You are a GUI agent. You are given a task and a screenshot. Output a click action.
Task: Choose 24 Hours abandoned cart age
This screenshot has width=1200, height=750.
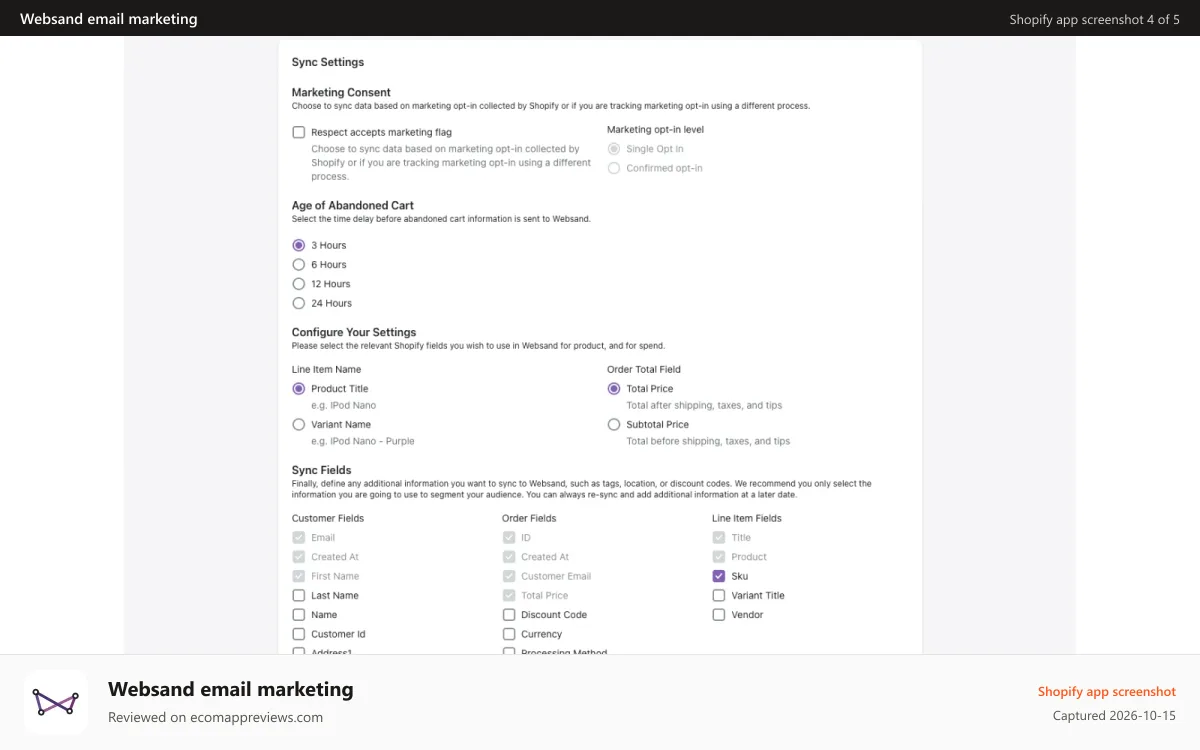pyautogui.click(x=298, y=303)
